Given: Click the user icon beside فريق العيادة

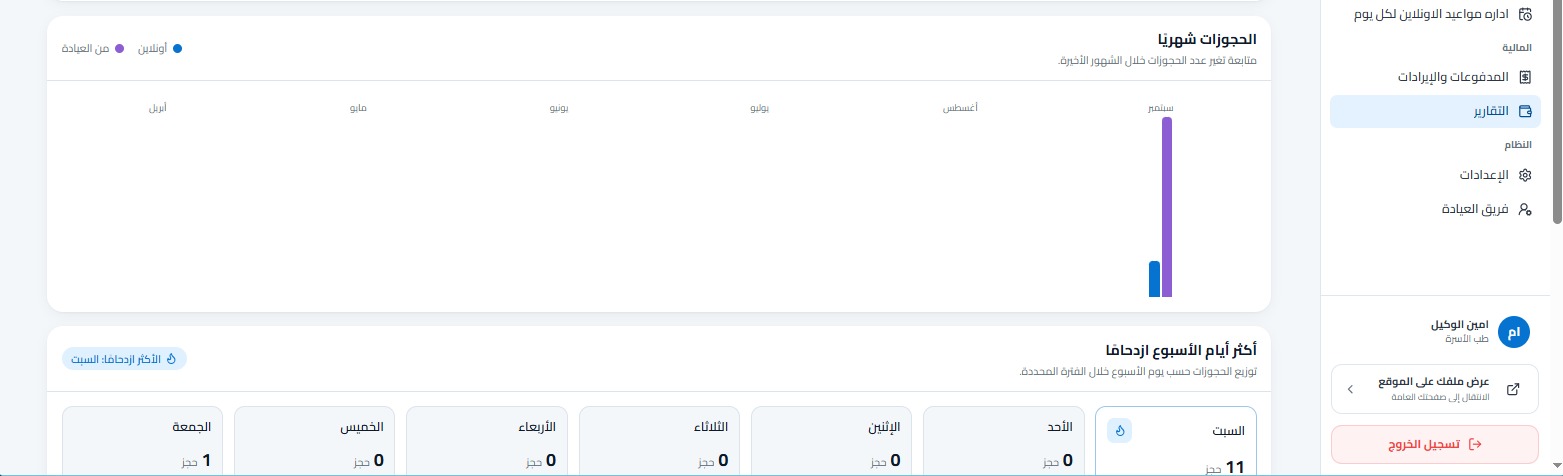Looking at the screenshot, I should click(1525, 209).
